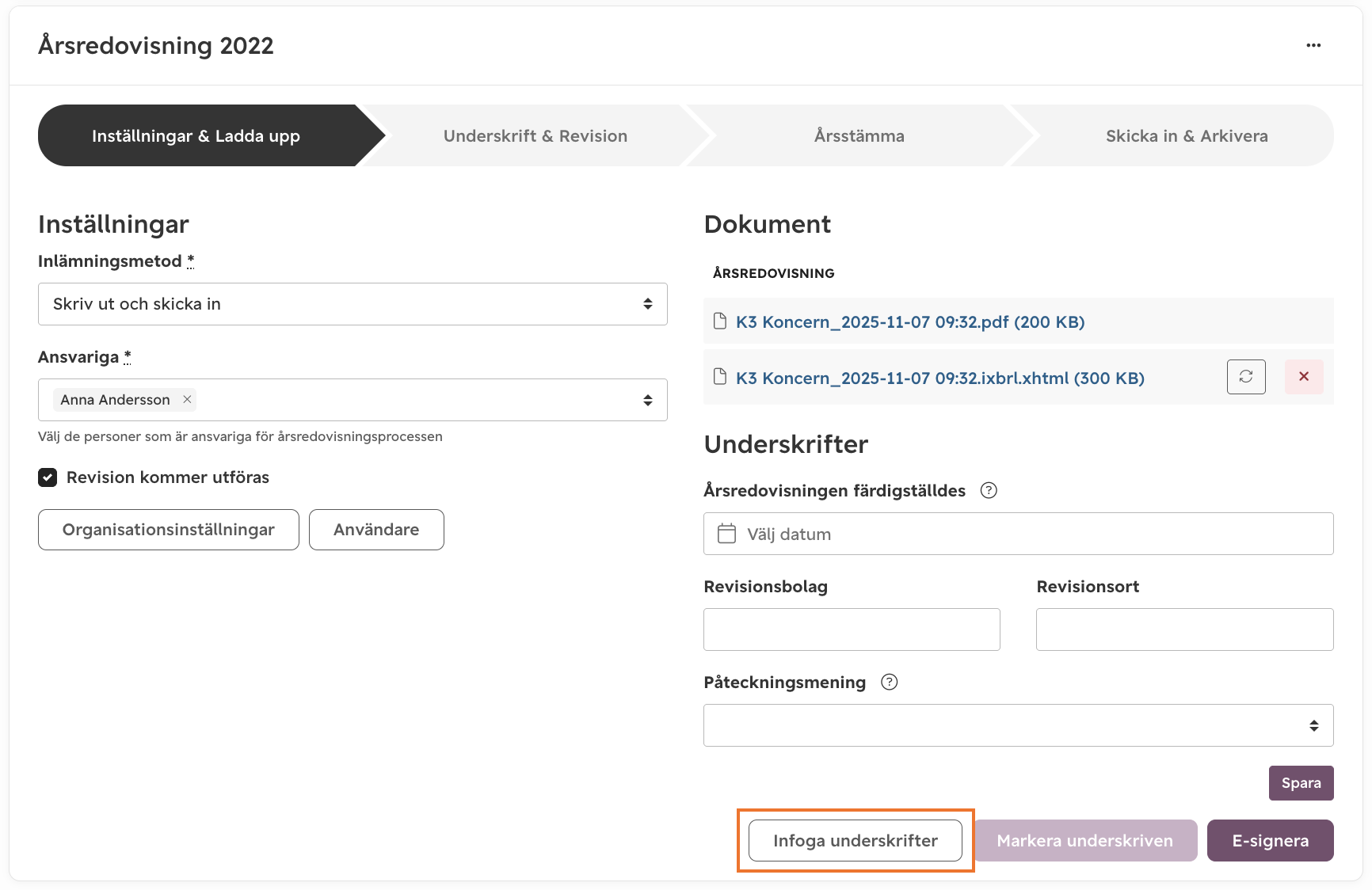
Task: Remove Anna Andersson tag with small X
Action: 187,399
